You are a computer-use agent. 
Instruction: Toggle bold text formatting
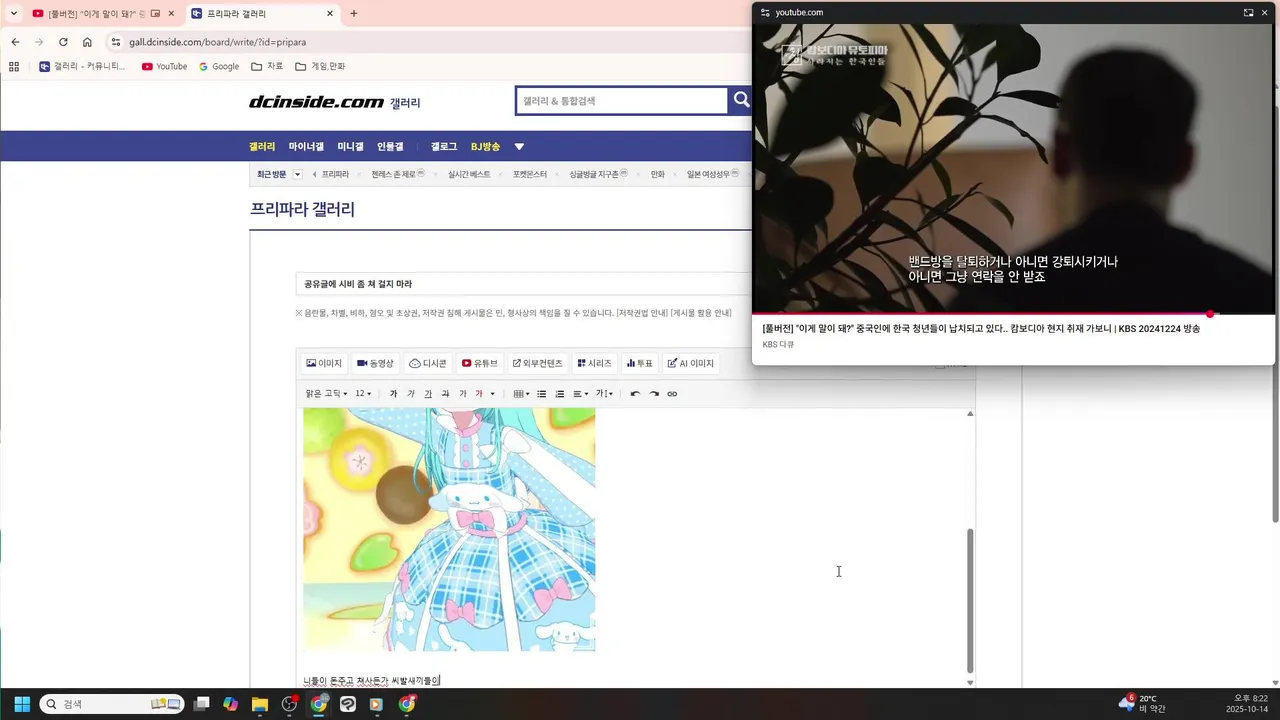pos(393,394)
